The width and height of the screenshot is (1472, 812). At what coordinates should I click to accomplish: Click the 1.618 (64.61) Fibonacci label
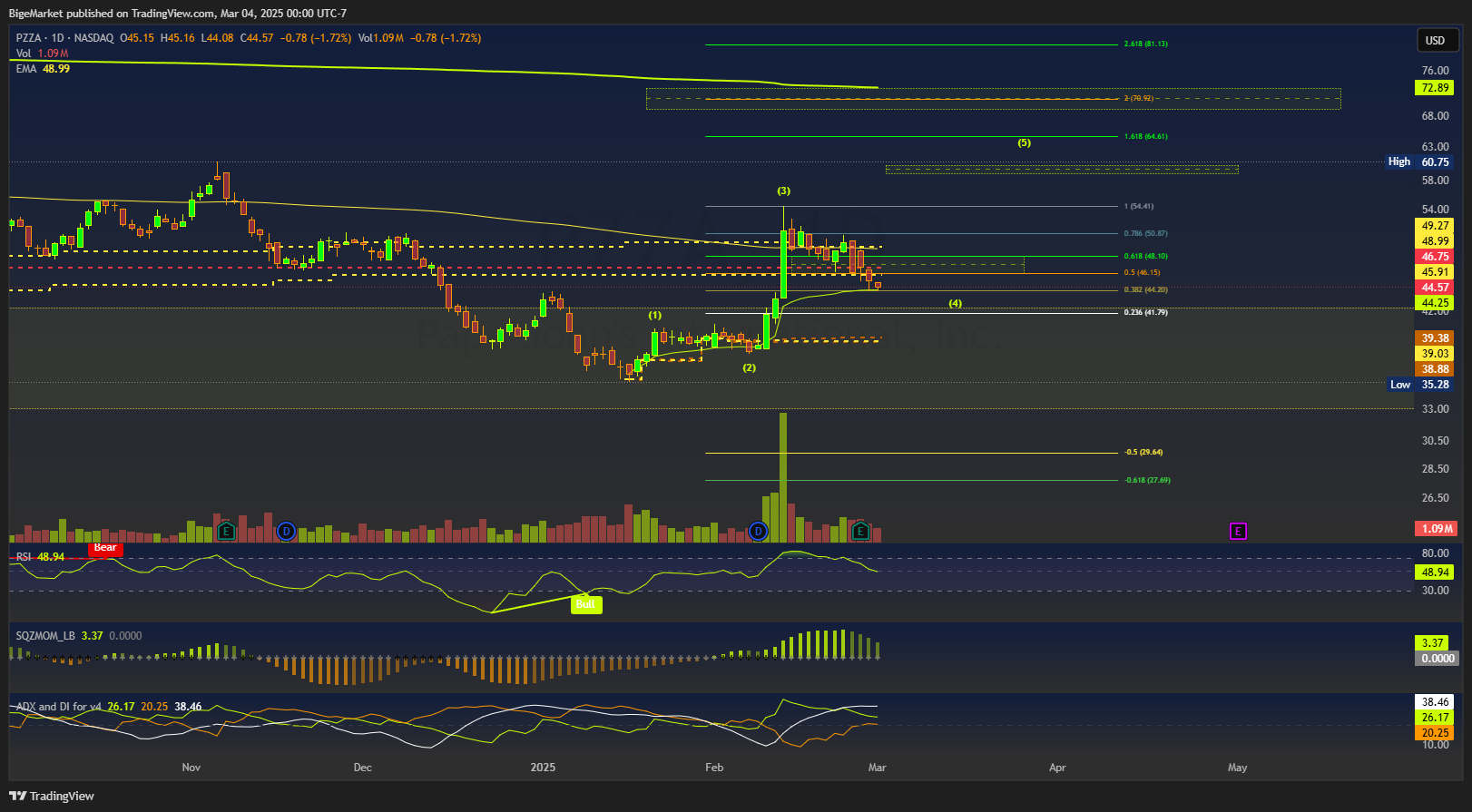(1145, 136)
